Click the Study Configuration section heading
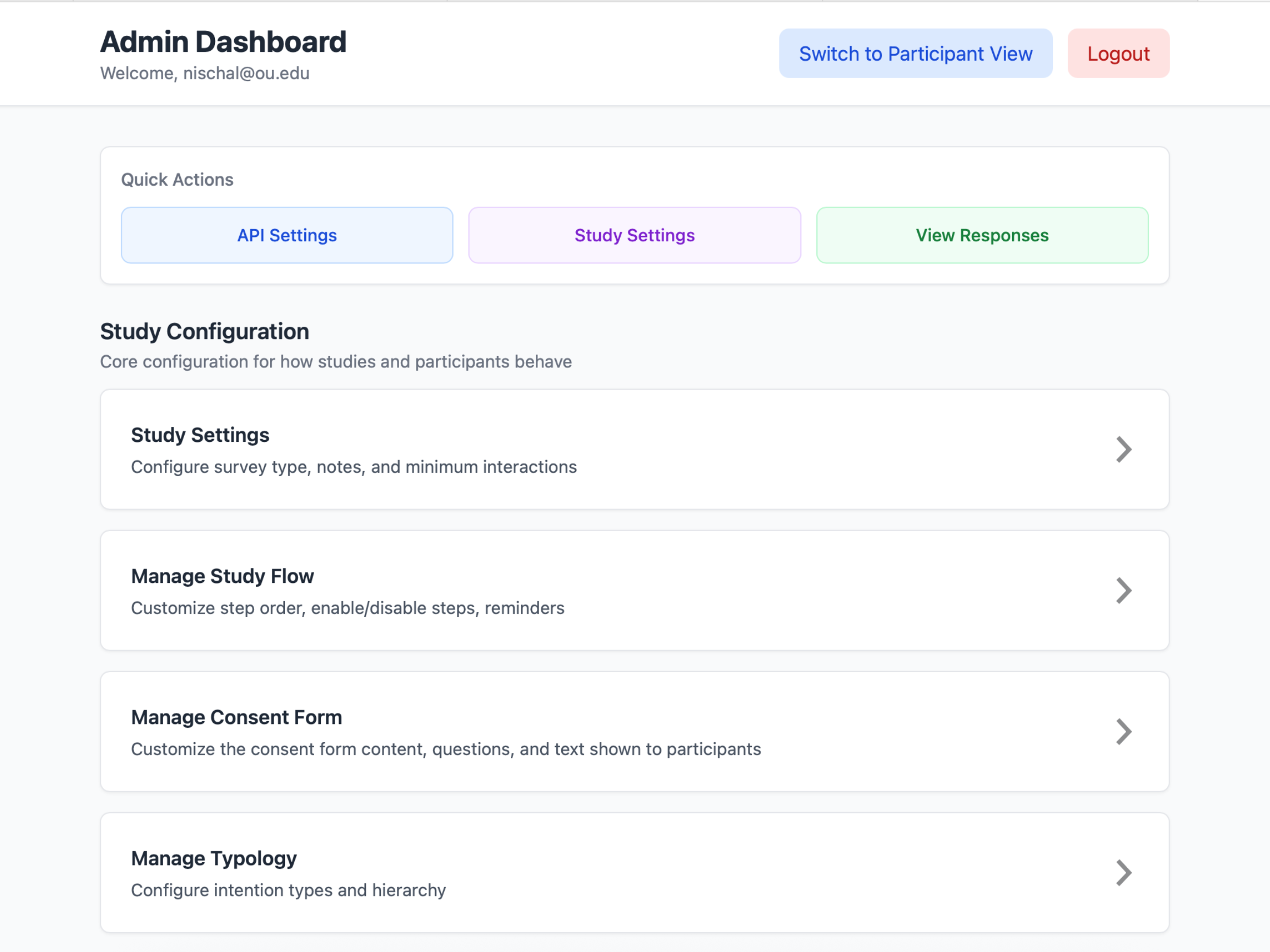This screenshot has height=952, width=1270. tap(205, 332)
